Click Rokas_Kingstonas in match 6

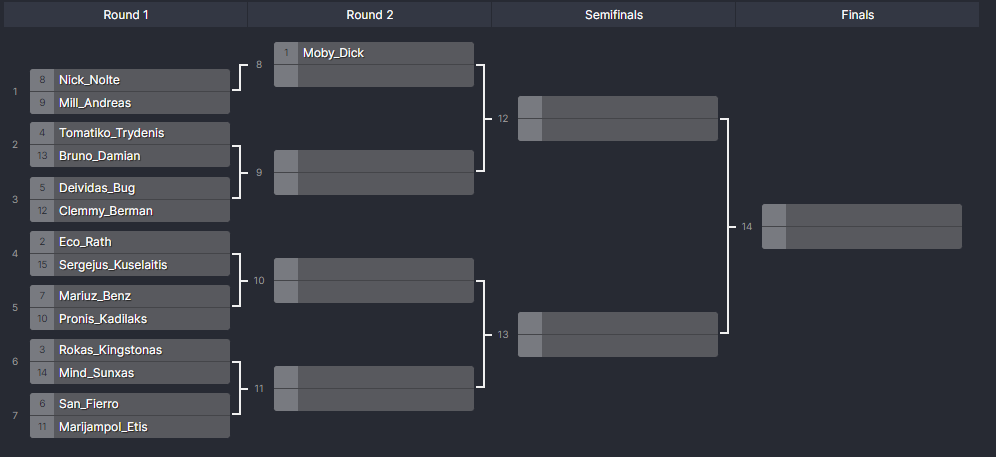point(130,350)
